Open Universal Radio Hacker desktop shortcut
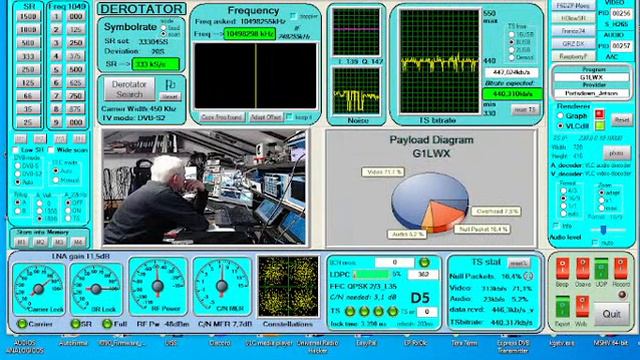The image size is (640, 360). (318, 346)
